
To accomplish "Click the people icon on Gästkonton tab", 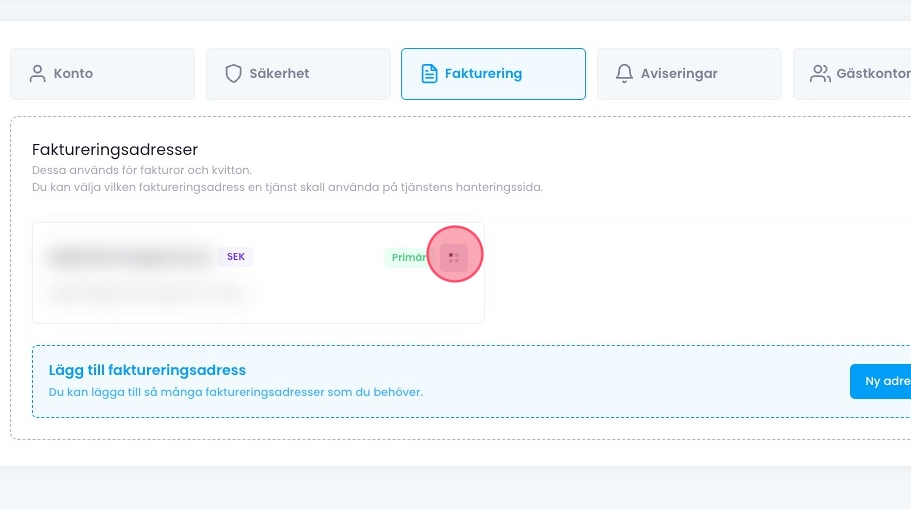I will 820,74.
